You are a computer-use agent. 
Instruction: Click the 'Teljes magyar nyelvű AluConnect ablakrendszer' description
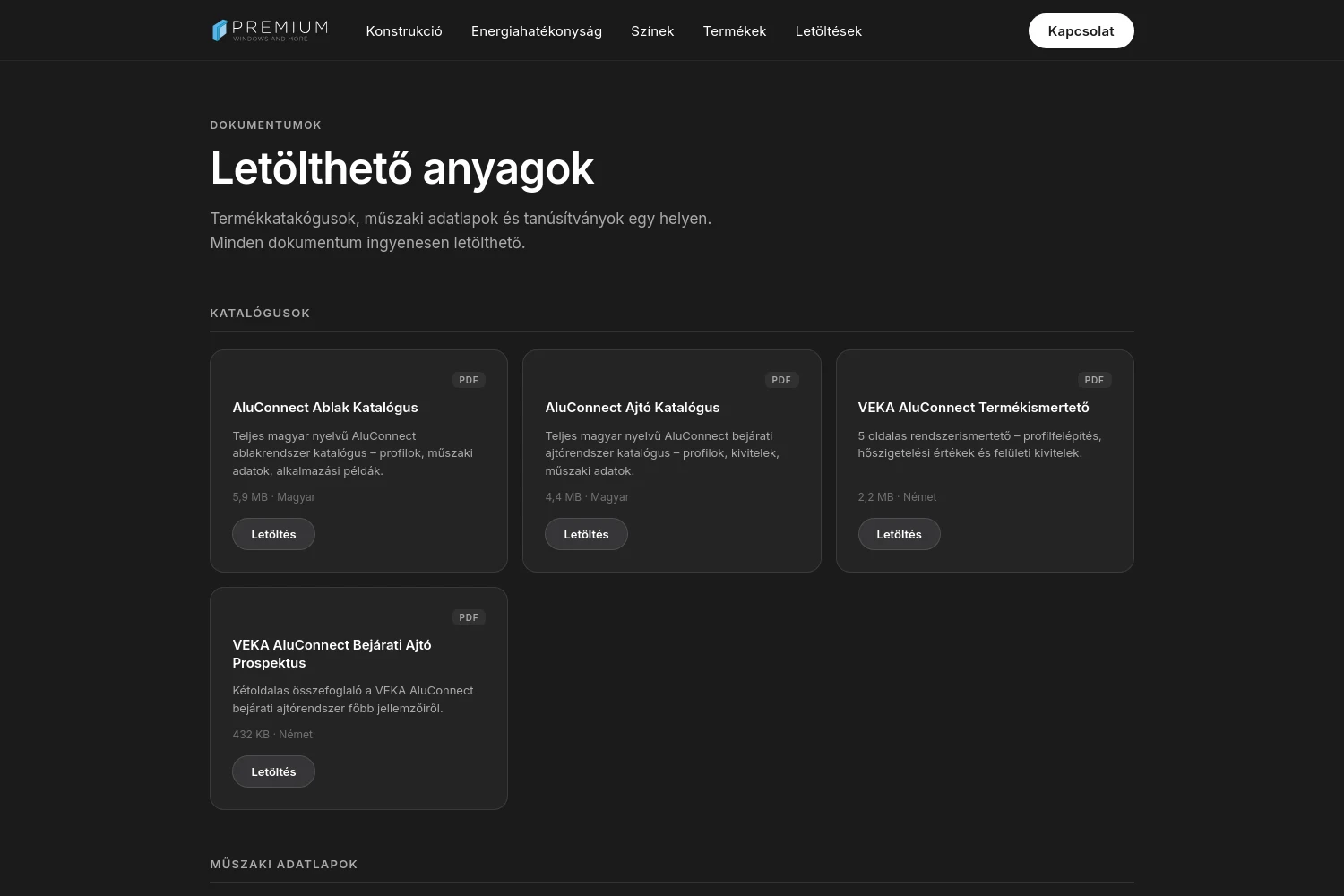point(353,453)
